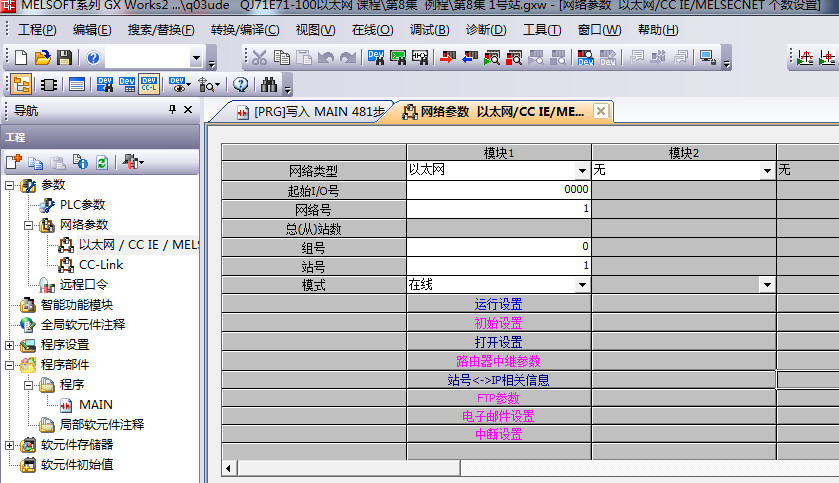Copy selection using the main toolbar copy icon

(x=281, y=57)
